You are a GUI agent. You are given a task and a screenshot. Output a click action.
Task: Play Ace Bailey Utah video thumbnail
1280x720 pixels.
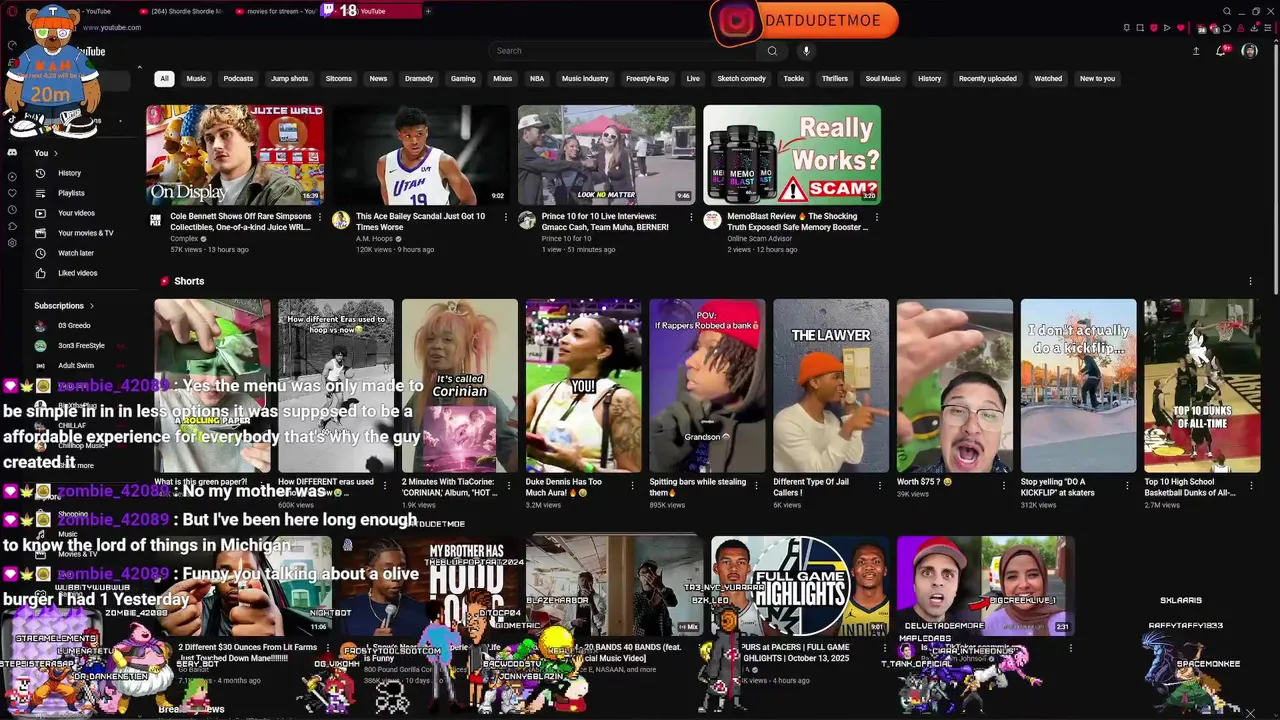coord(420,155)
